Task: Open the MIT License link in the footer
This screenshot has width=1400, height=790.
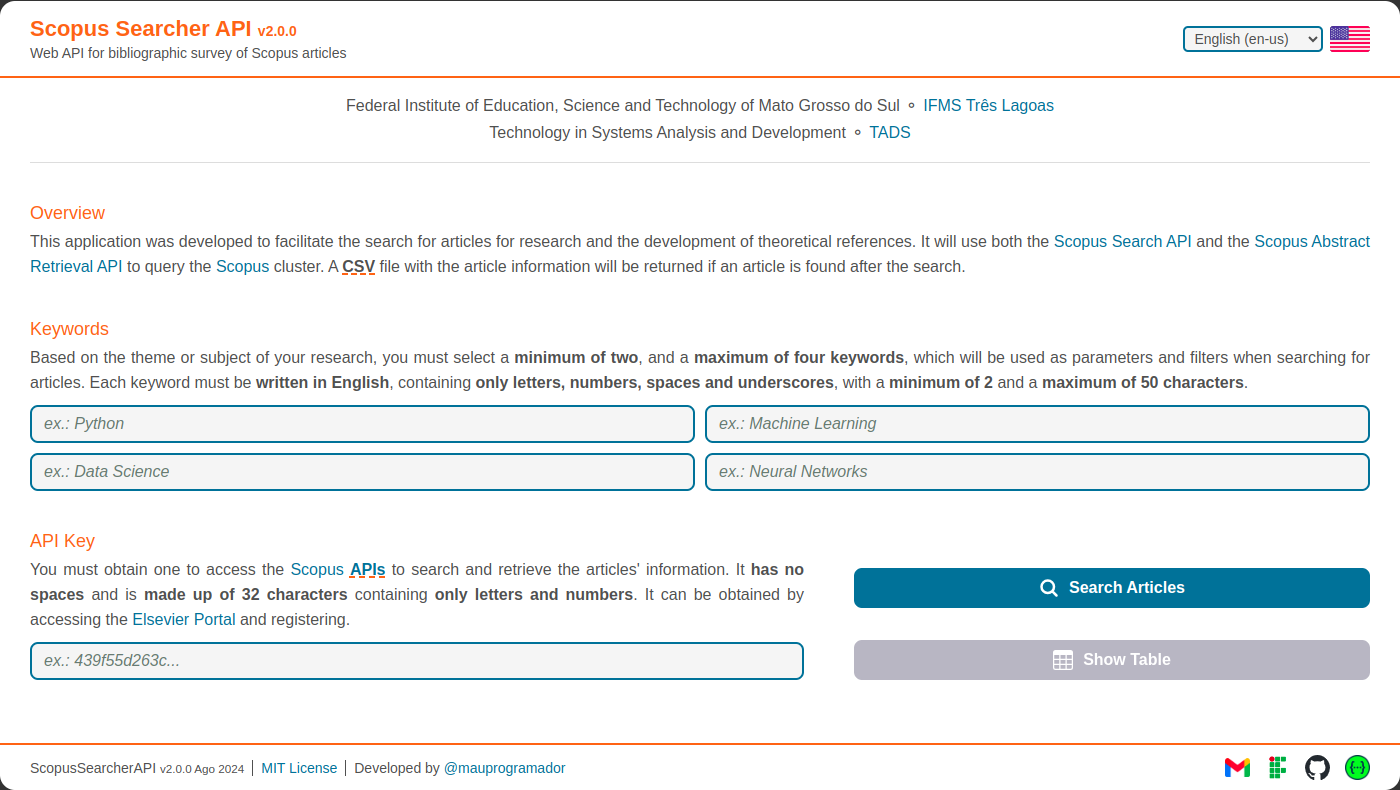Action: pos(313,768)
